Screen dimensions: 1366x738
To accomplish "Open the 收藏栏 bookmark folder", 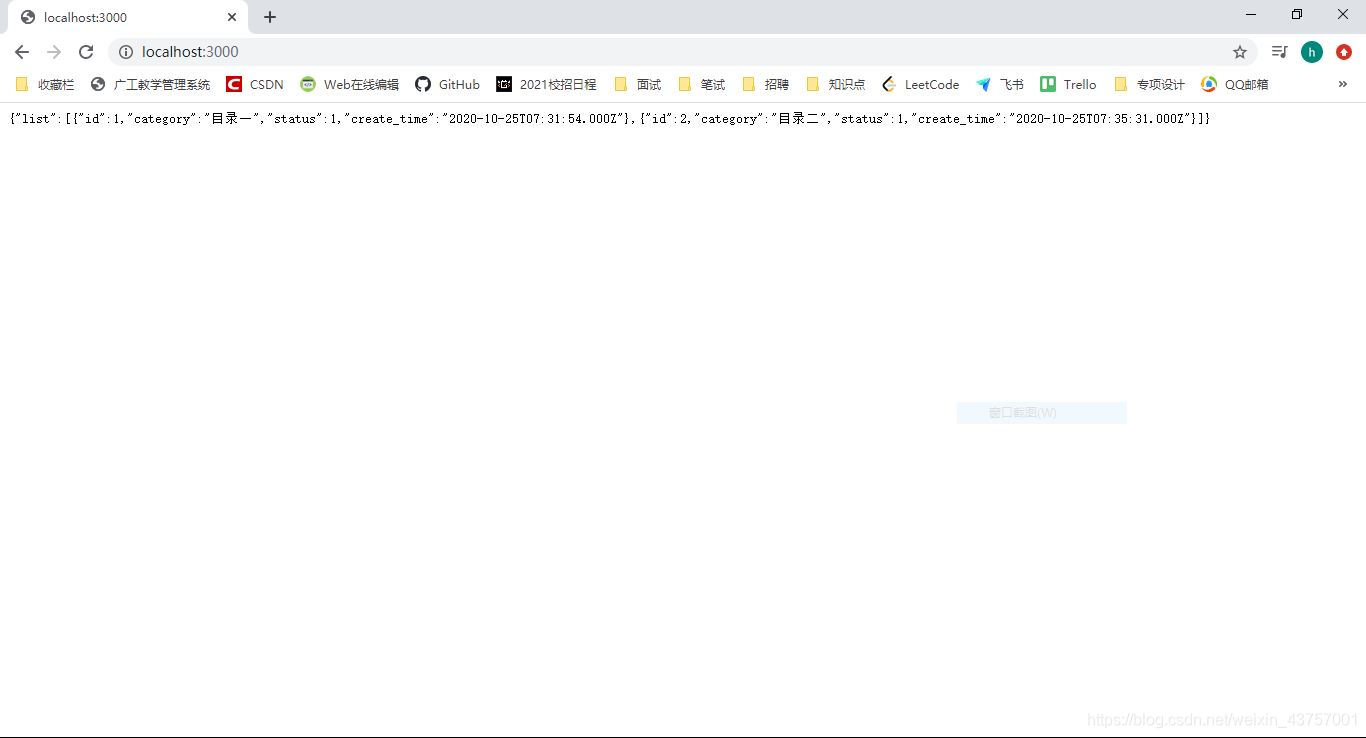I will point(45,85).
